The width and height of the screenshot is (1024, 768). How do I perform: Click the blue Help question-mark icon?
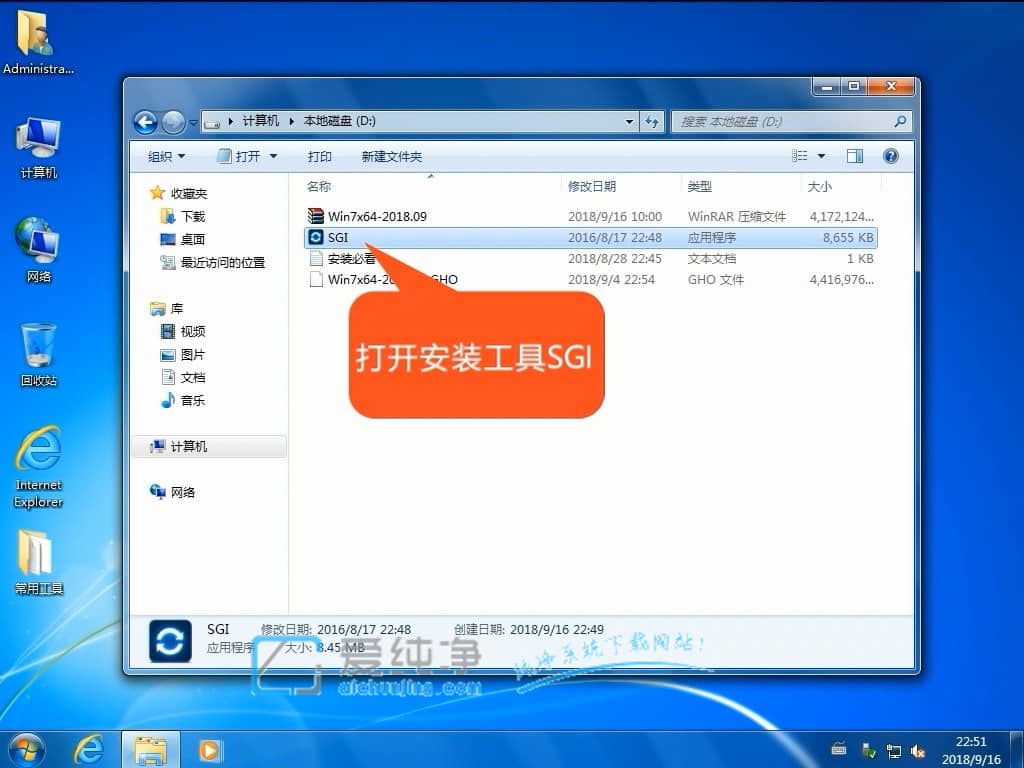889,156
